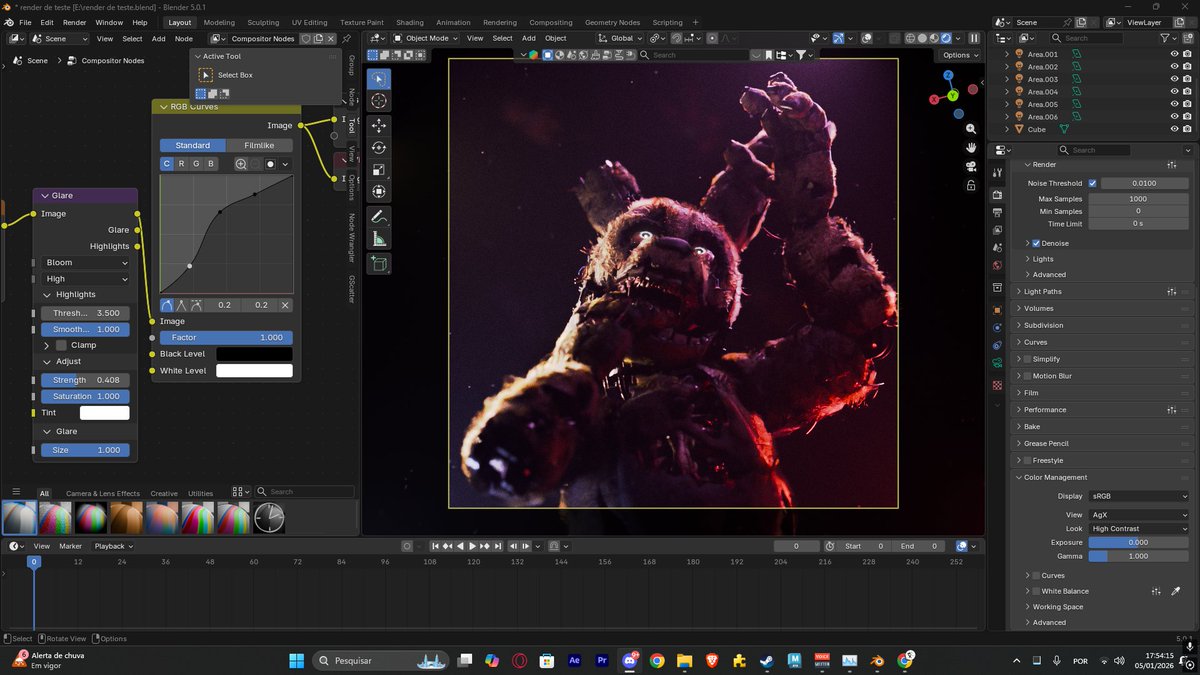Viewport: 1200px width, 675px height.
Task: Click the Black Level color swatch
Action: pyautogui.click(x=254, y=354)
